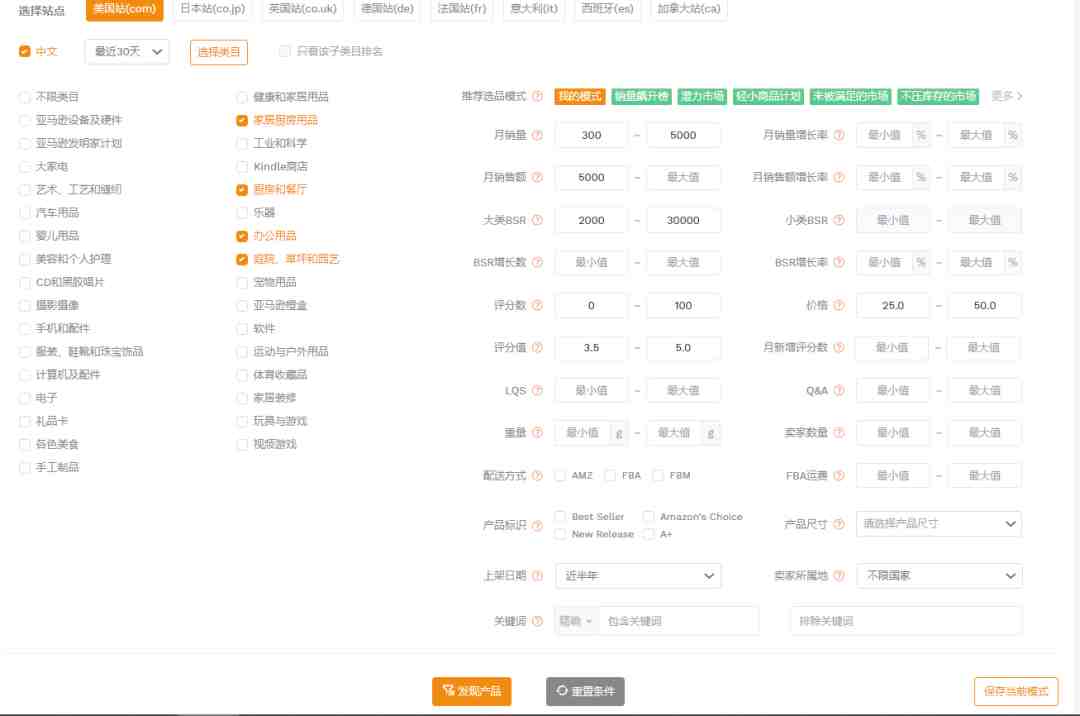Click the LQS help icon
This screenshot has width=1080, height=716.
tap(537, 390)
